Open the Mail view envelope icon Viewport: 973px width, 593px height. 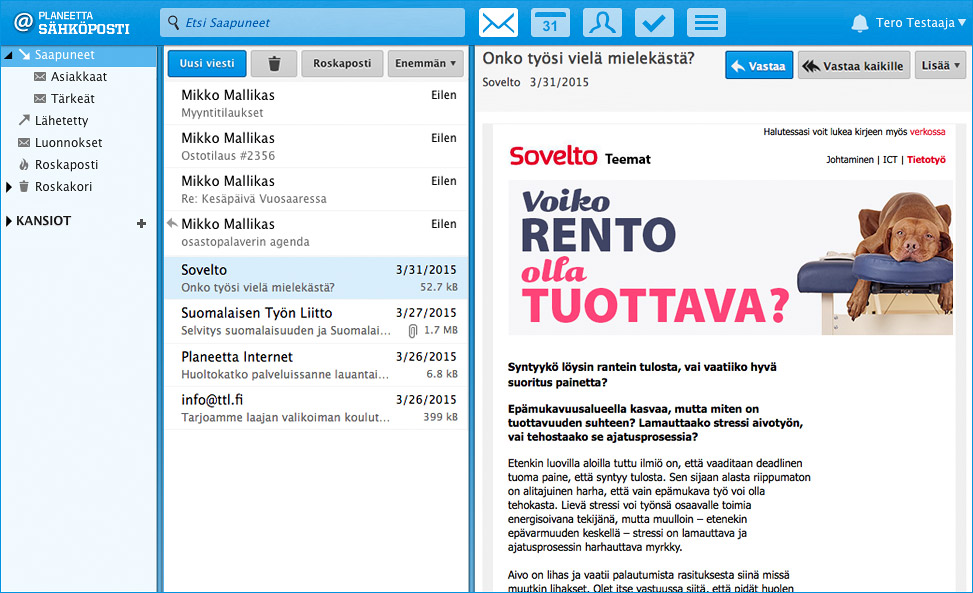(498, 23)
